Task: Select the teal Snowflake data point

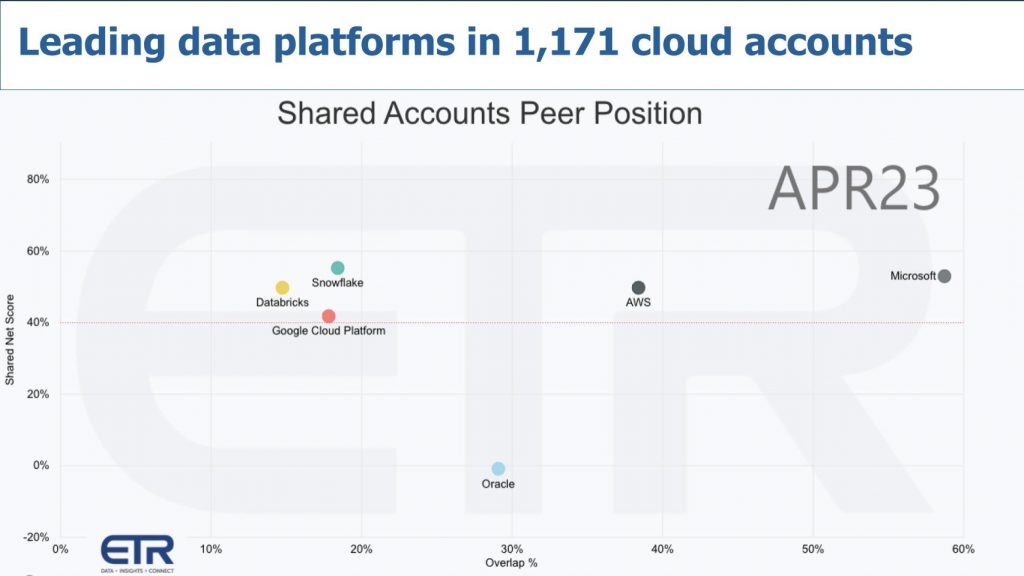Action: click(338, 268)
